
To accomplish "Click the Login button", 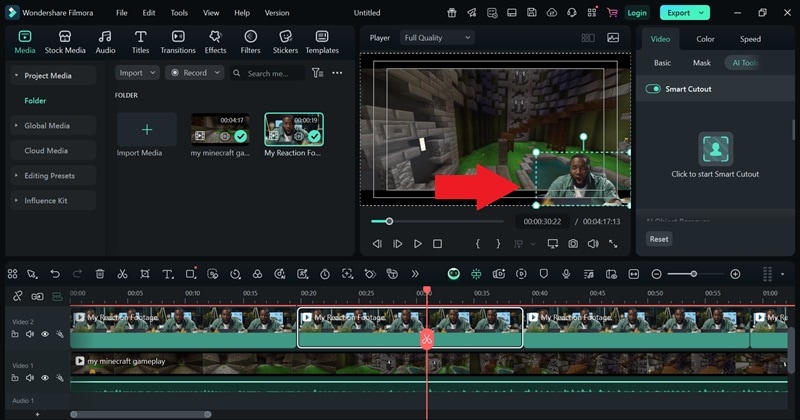I will 637,13.
